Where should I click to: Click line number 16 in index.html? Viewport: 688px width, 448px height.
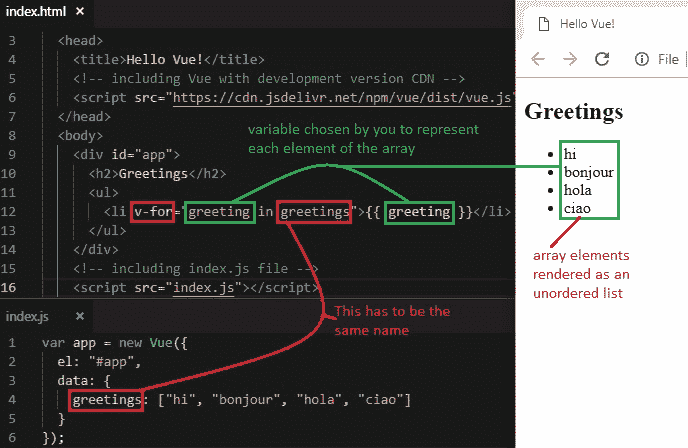tap(8, 288)
